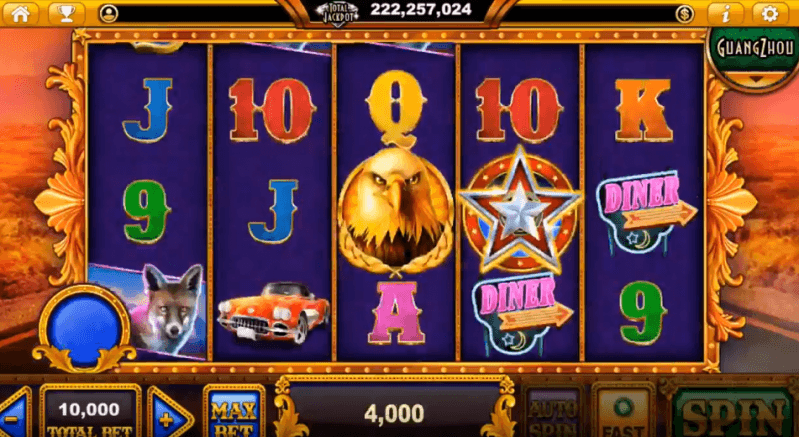Go to the home lobby icon
The image size is (799, 437).
(x=20, y=13)
